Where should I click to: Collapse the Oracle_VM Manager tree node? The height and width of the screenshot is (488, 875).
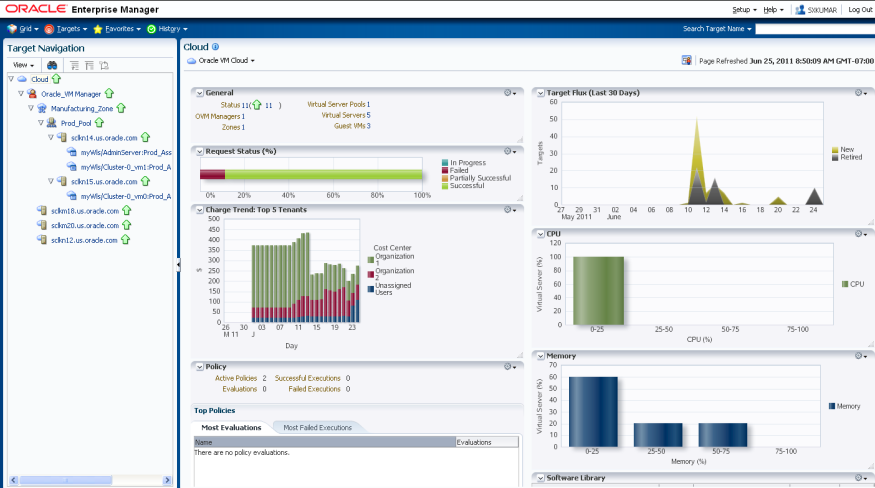[x=21, y=94]
